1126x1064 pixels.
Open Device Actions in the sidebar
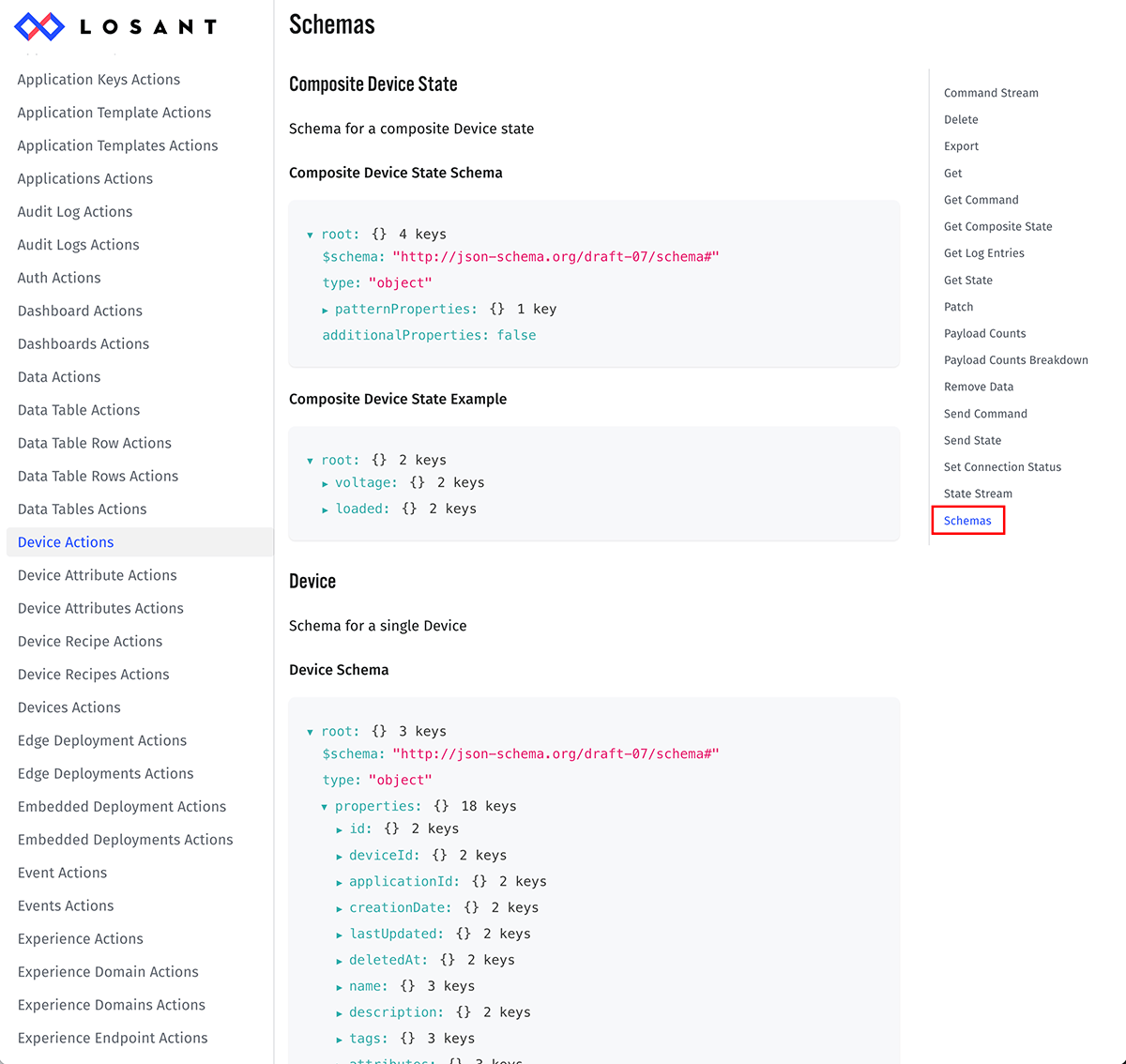pos(66,542)
